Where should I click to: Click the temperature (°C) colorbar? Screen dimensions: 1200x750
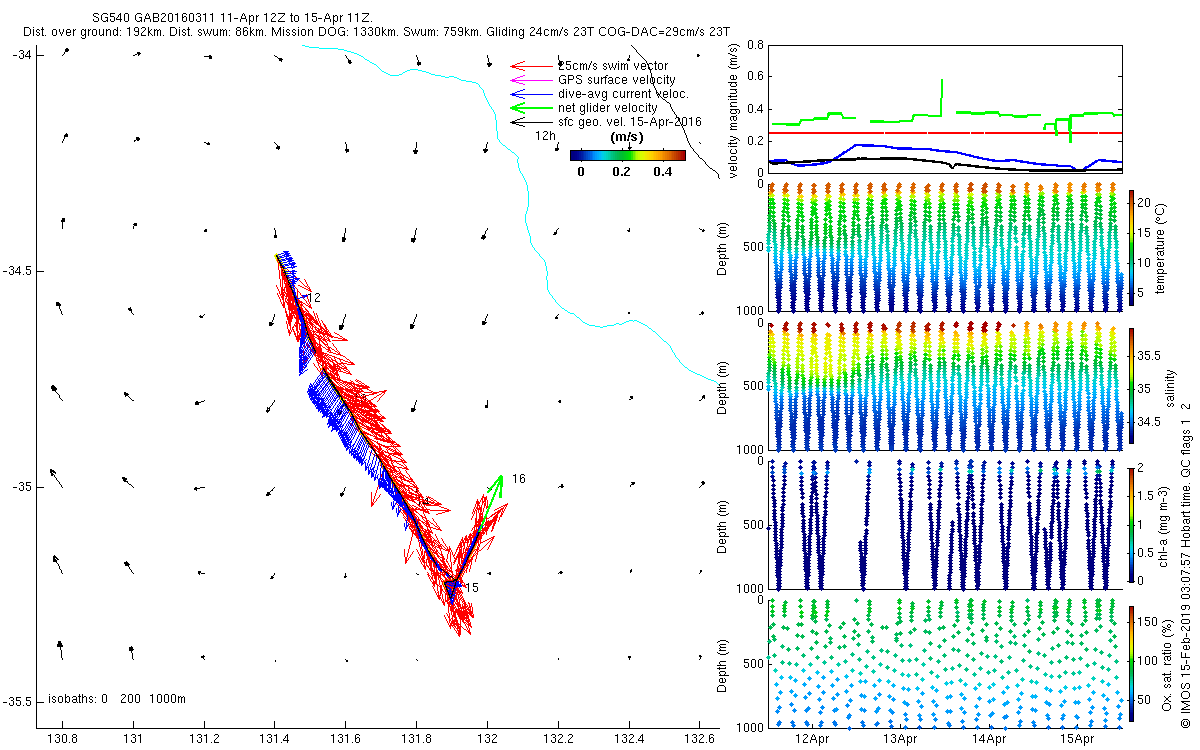pos(1132,246)
